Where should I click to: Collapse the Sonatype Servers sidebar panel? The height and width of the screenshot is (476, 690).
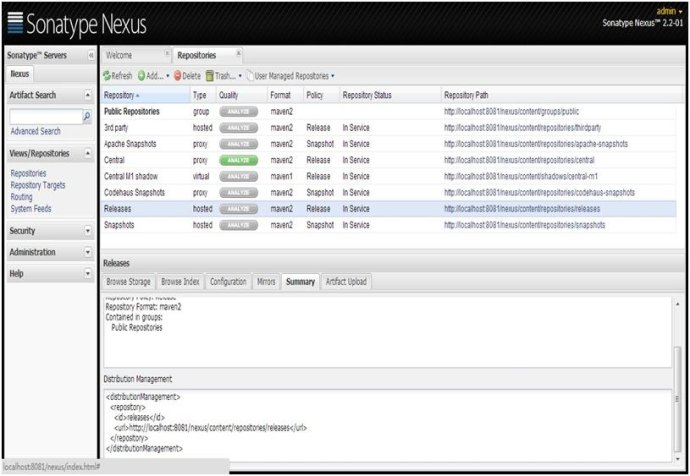[91, 55]
